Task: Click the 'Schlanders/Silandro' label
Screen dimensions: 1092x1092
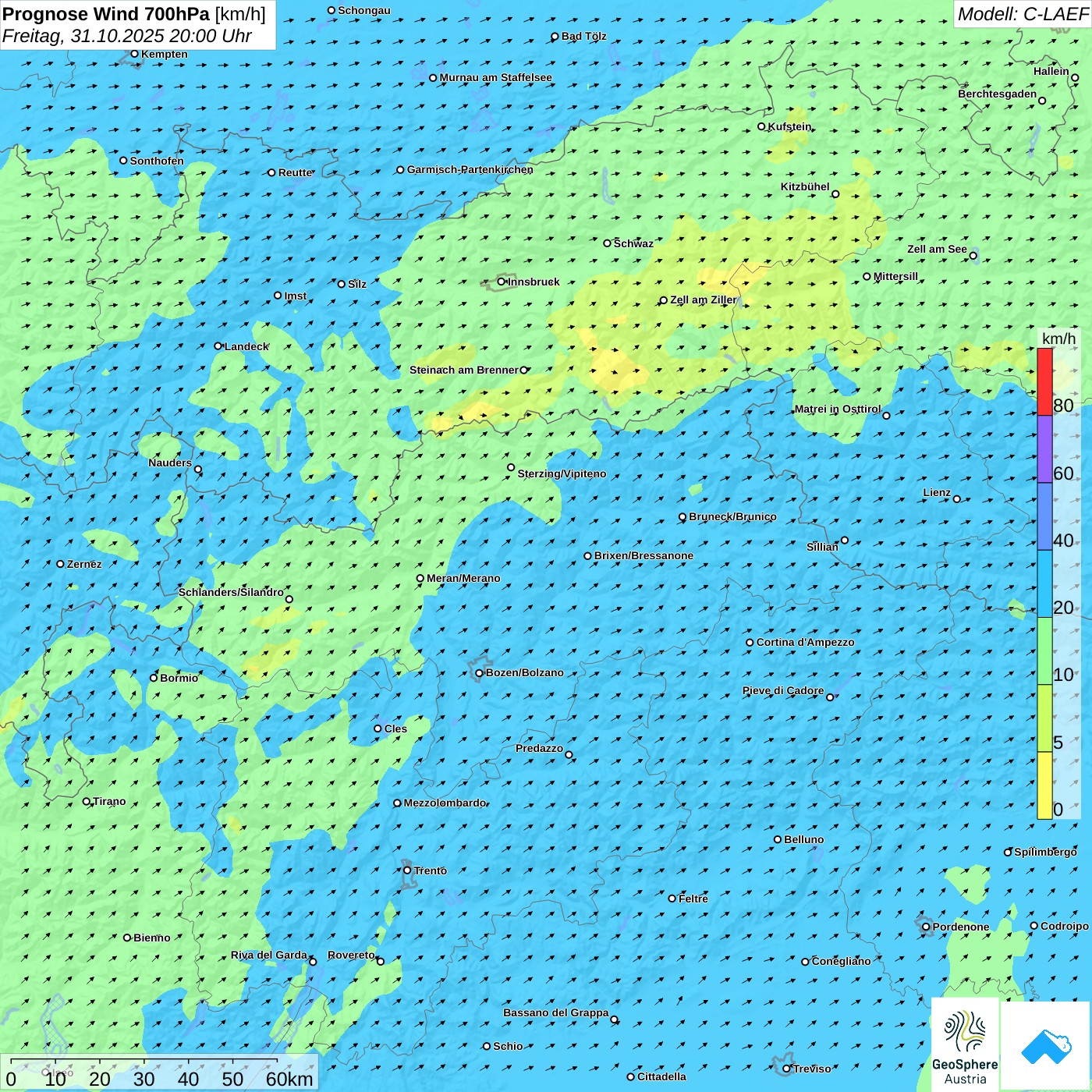Action: point(231,593)
